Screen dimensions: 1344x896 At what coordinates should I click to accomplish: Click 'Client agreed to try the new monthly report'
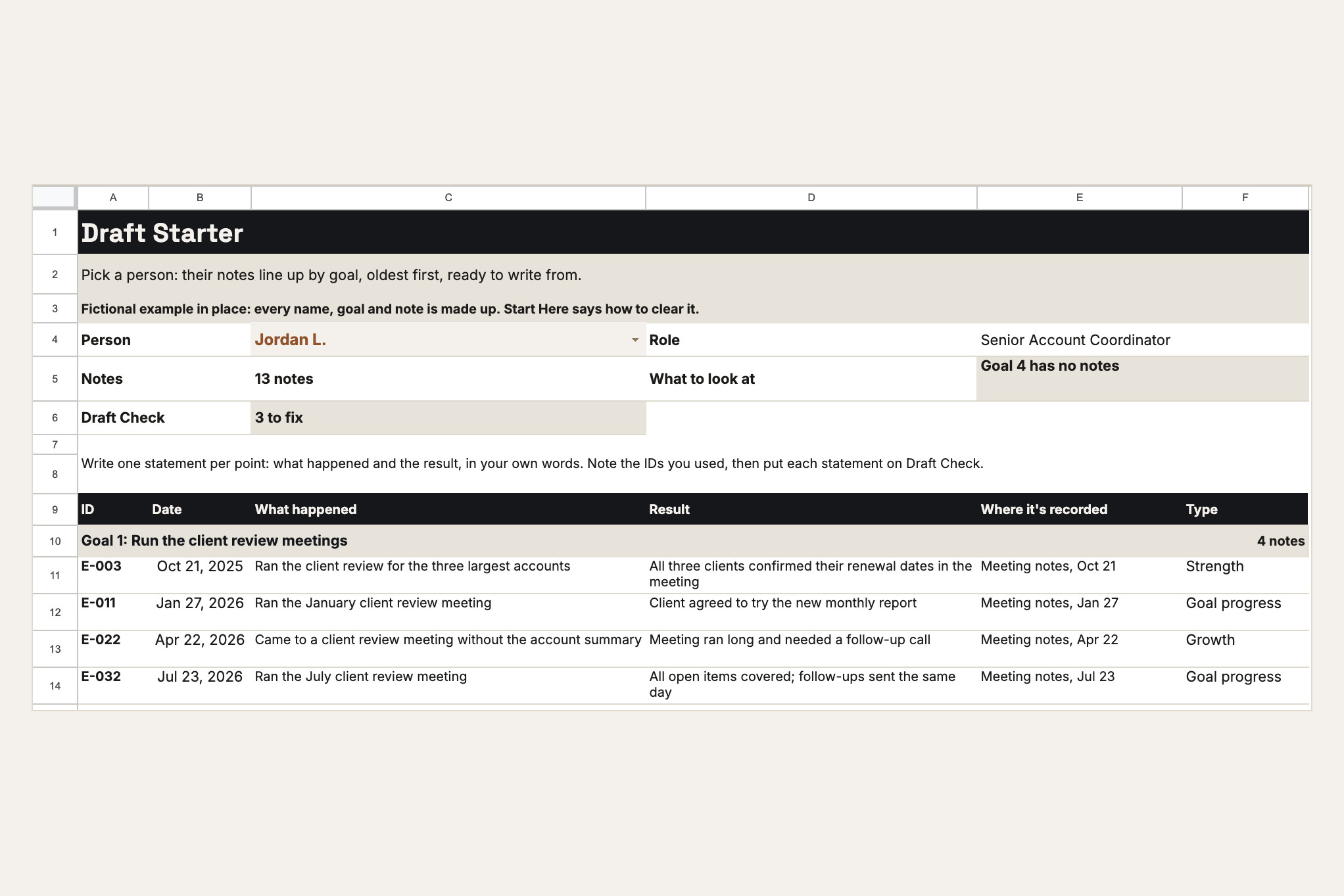click(x=782, y=603)
